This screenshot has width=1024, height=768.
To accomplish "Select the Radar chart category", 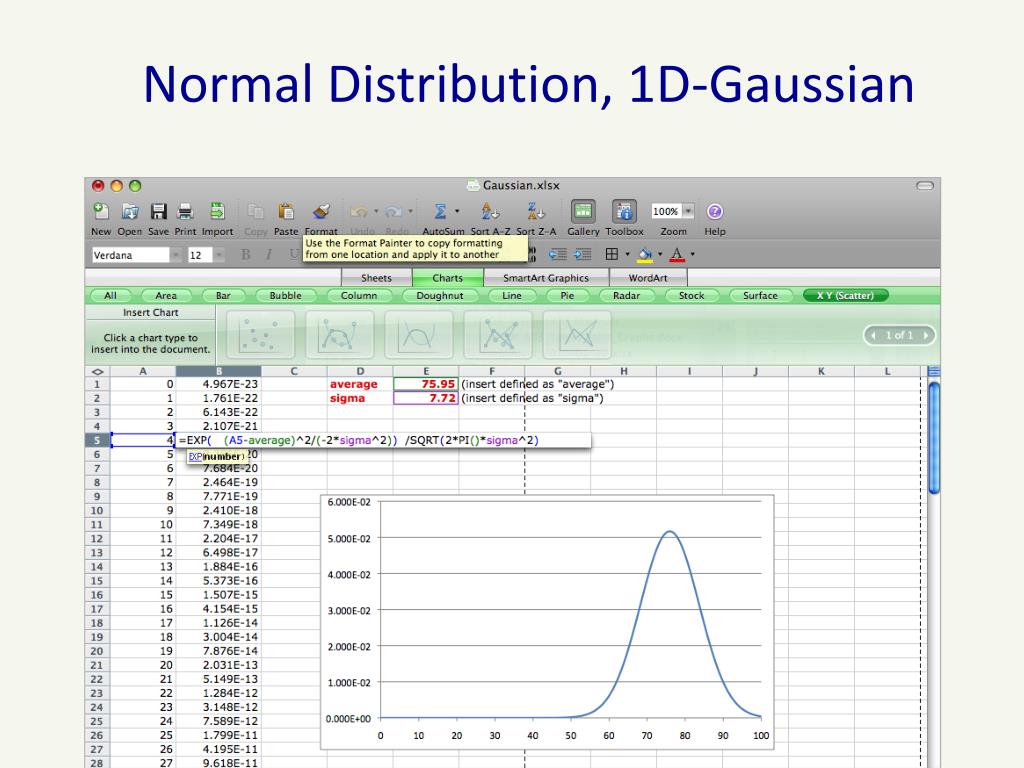I will pos(627,295).
